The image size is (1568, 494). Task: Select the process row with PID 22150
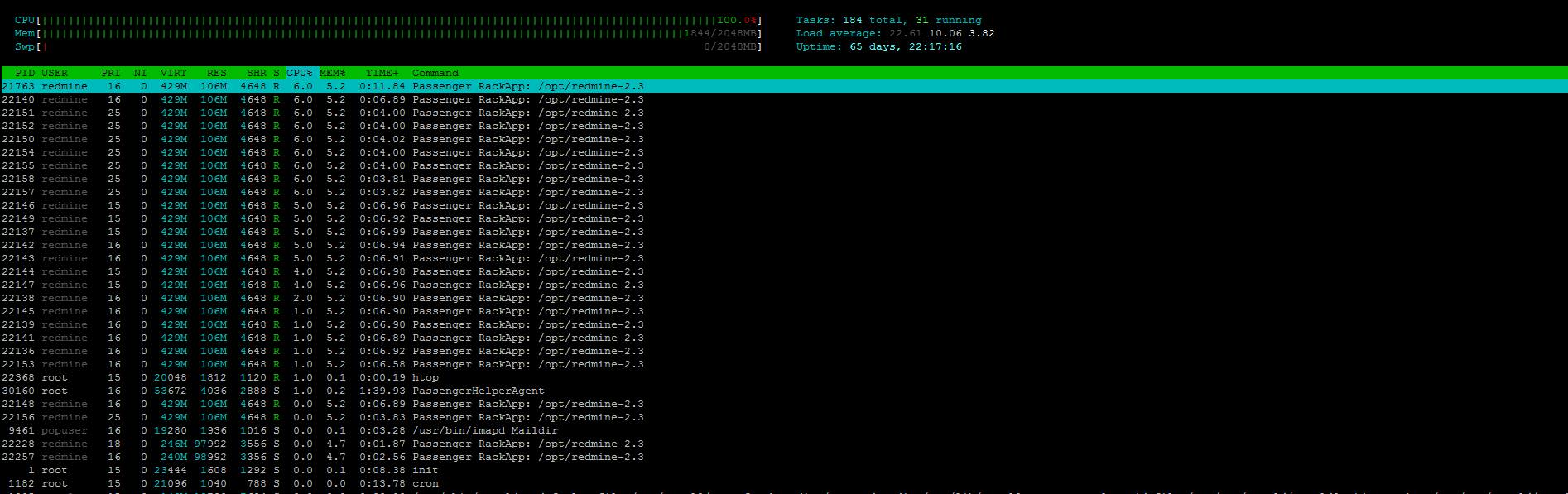click(784, 139)
